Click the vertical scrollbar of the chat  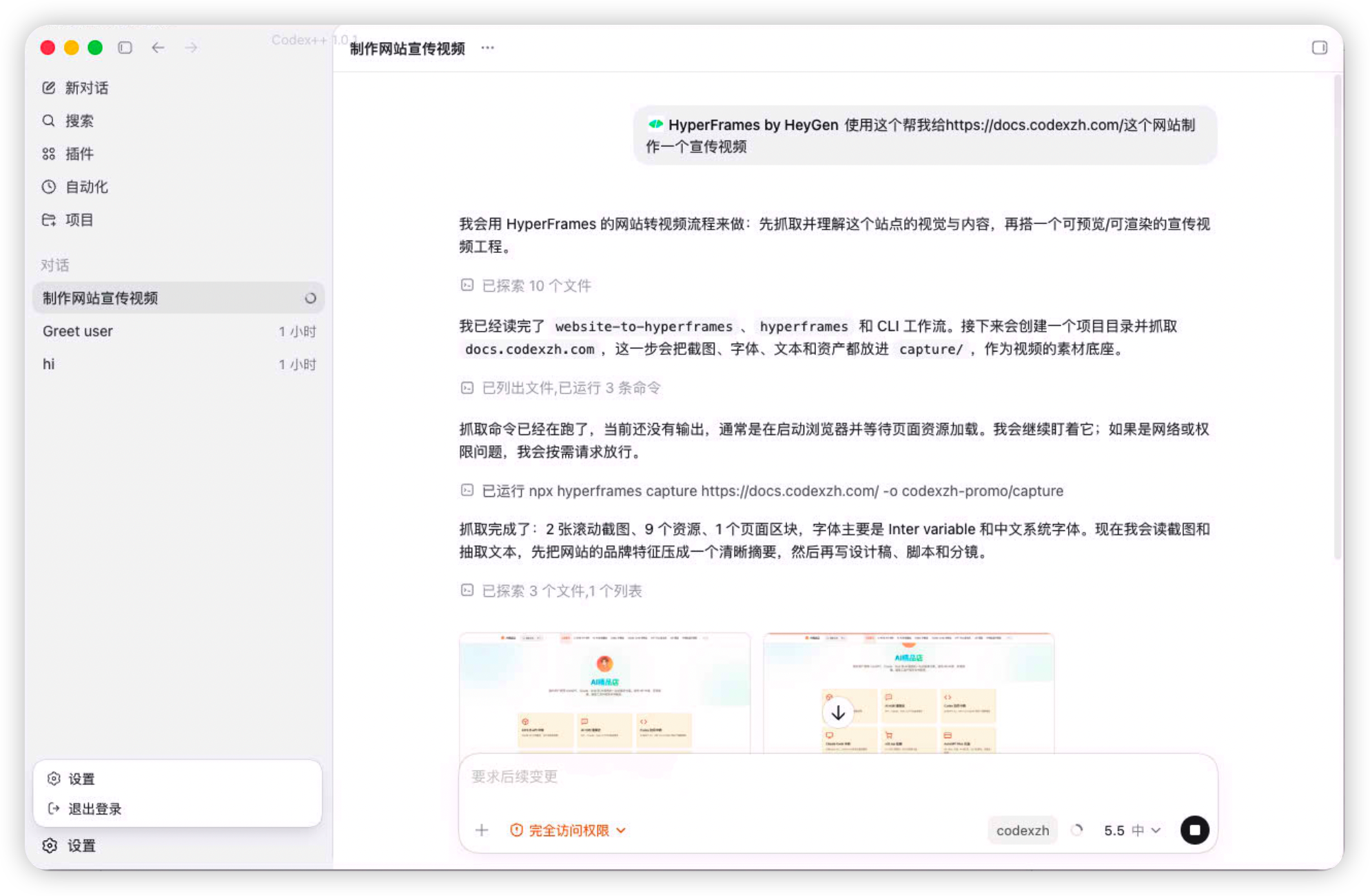(x=1338, y=317)
